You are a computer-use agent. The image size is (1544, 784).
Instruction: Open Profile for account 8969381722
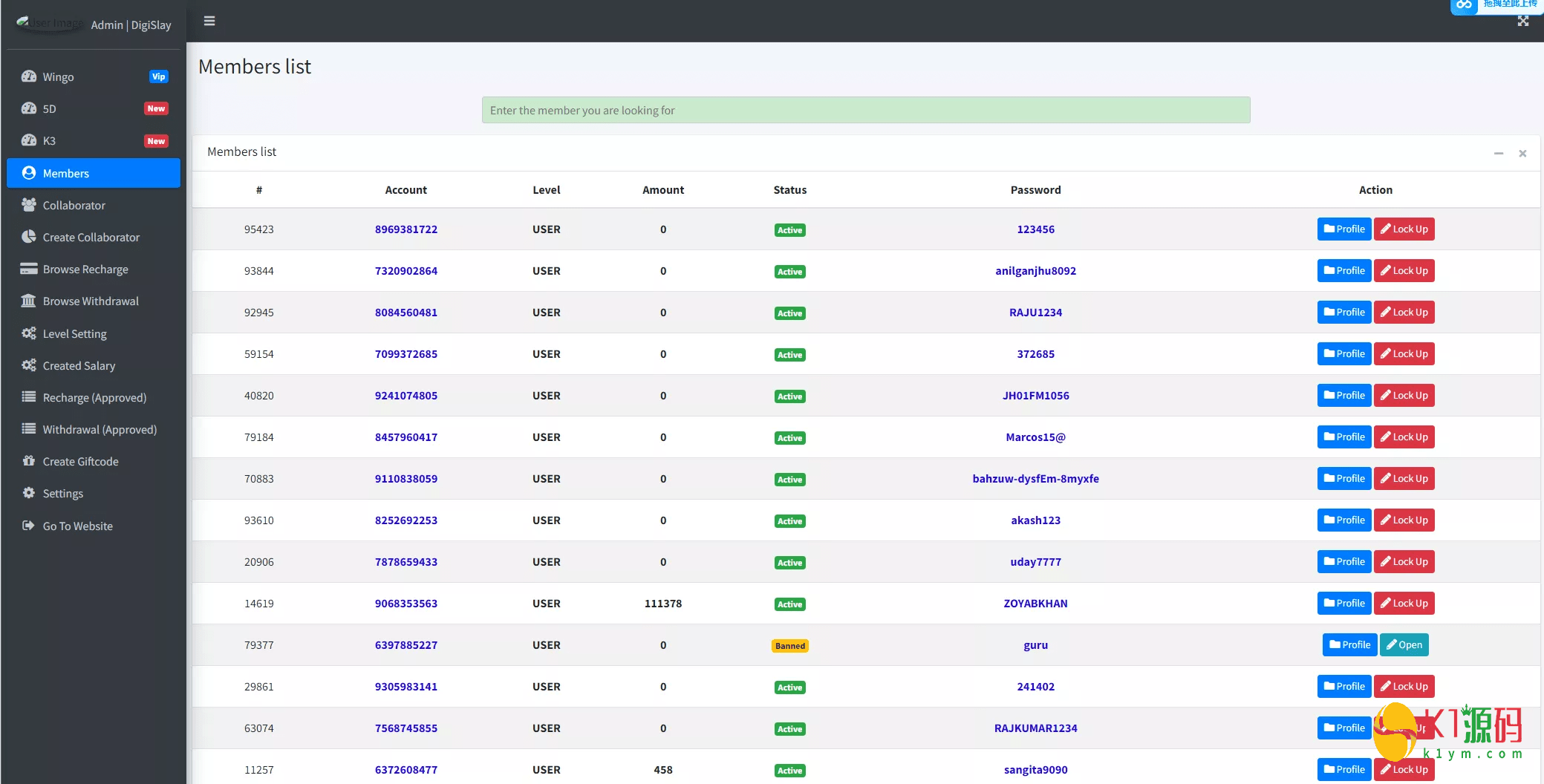click(1343, 229)
